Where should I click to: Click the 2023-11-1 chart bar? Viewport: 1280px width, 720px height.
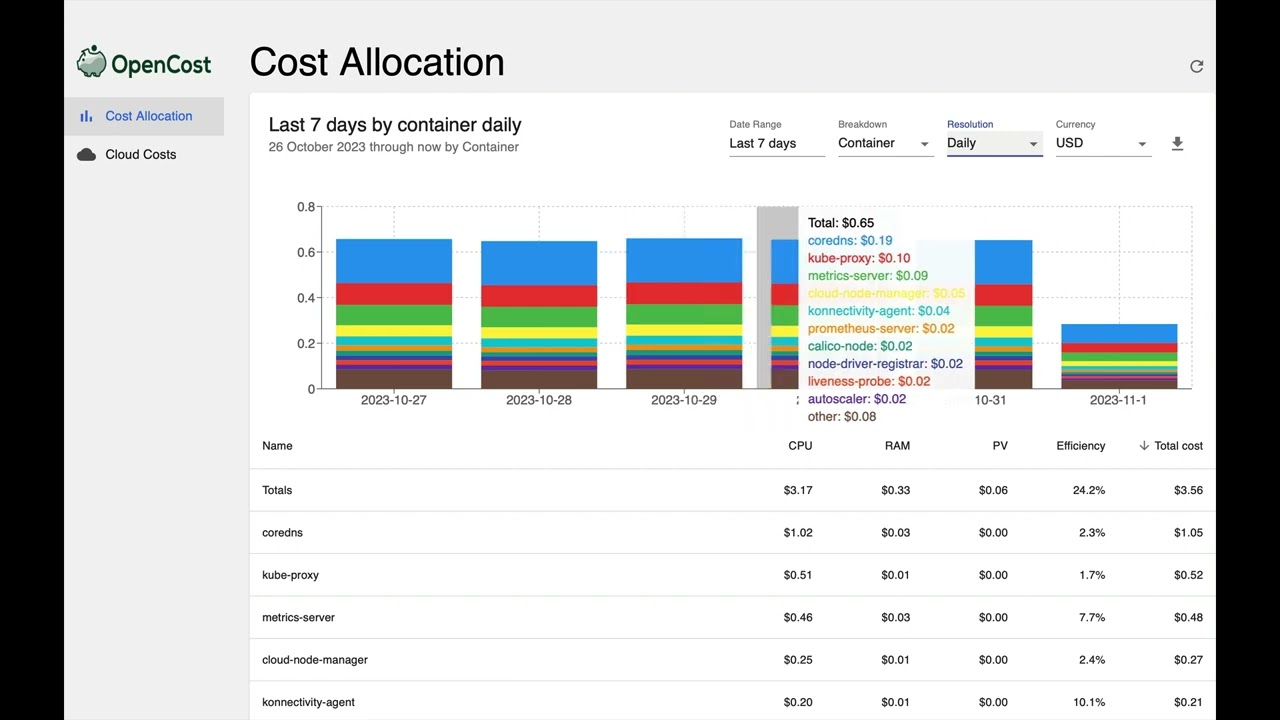click(x=1119, y=356)
